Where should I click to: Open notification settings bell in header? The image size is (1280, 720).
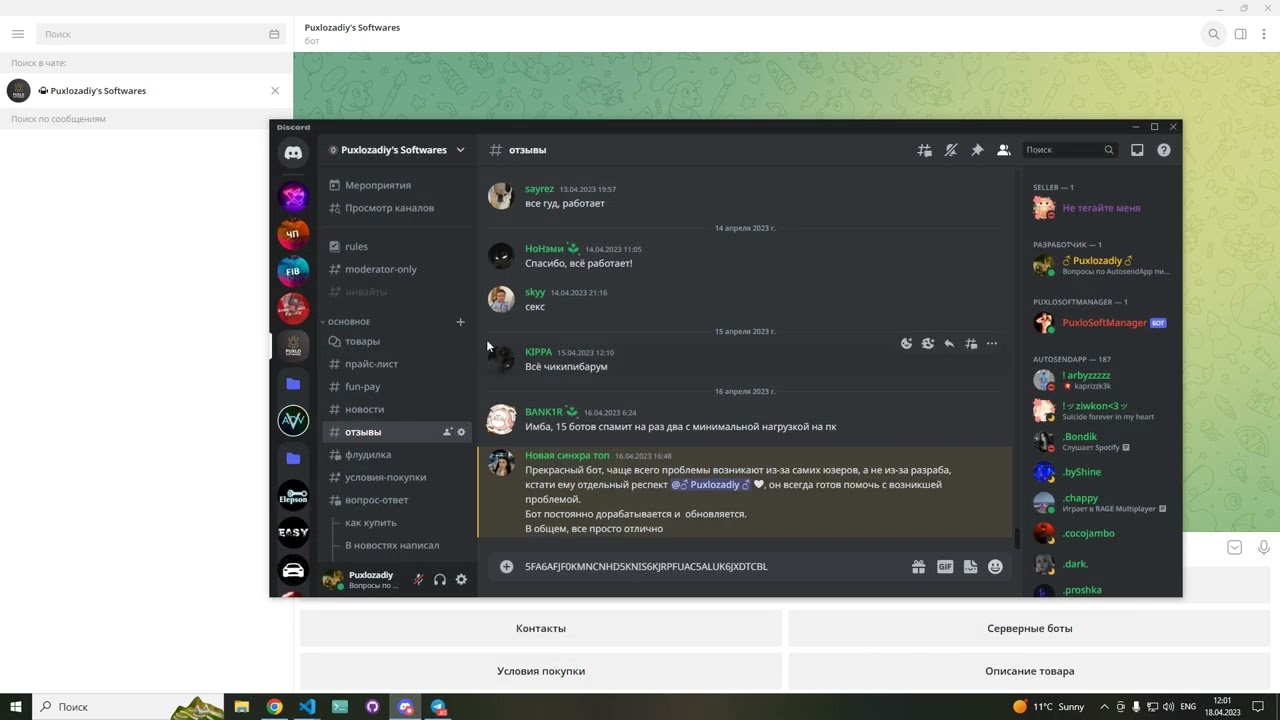click(x=951, y=150)
